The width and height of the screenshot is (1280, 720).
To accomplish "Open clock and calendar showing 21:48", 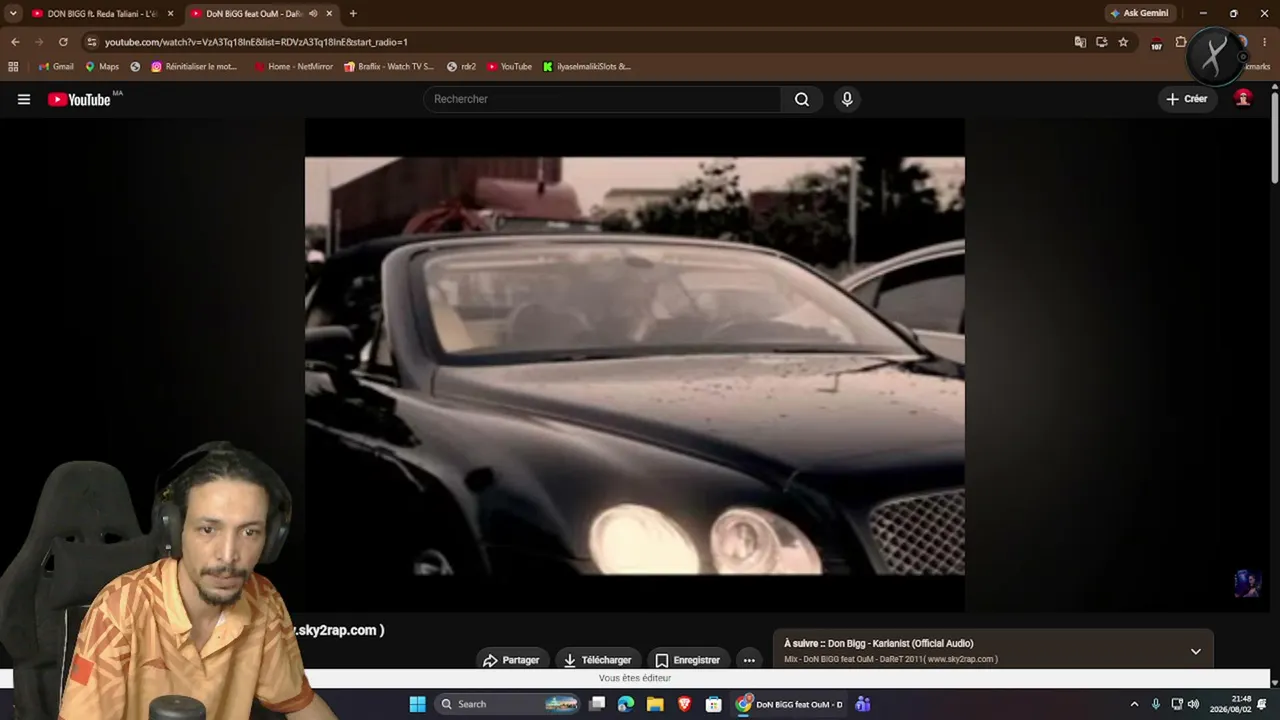I will point(1230,704).
